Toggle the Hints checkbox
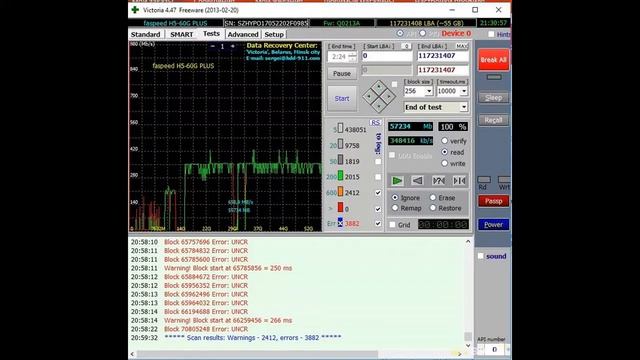Screen dimensions: 640x360 [491, 34]
